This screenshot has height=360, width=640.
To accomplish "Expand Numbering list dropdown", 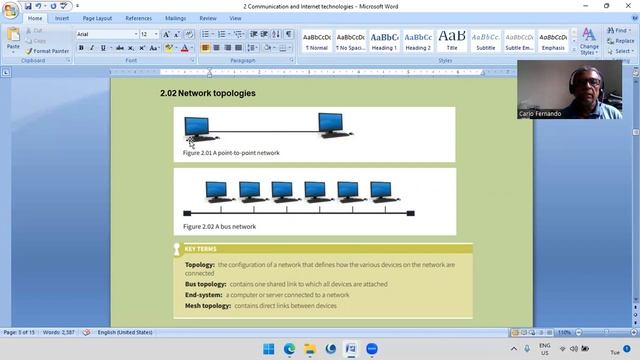I will [x=229, y=34].
